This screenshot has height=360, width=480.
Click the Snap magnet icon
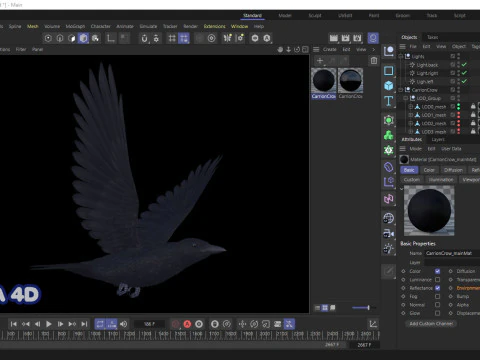tap(144, 38)
